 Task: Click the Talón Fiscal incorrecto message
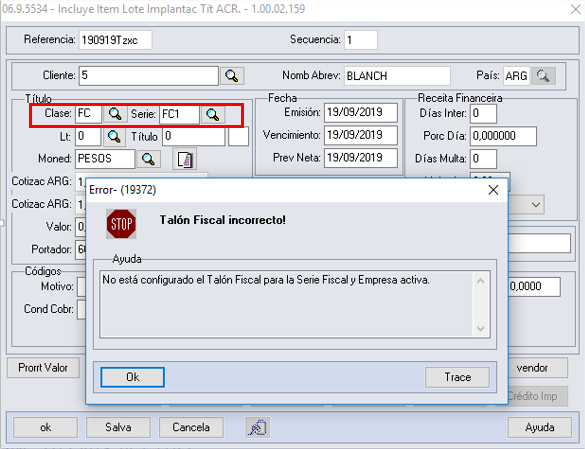click(223, 220)
